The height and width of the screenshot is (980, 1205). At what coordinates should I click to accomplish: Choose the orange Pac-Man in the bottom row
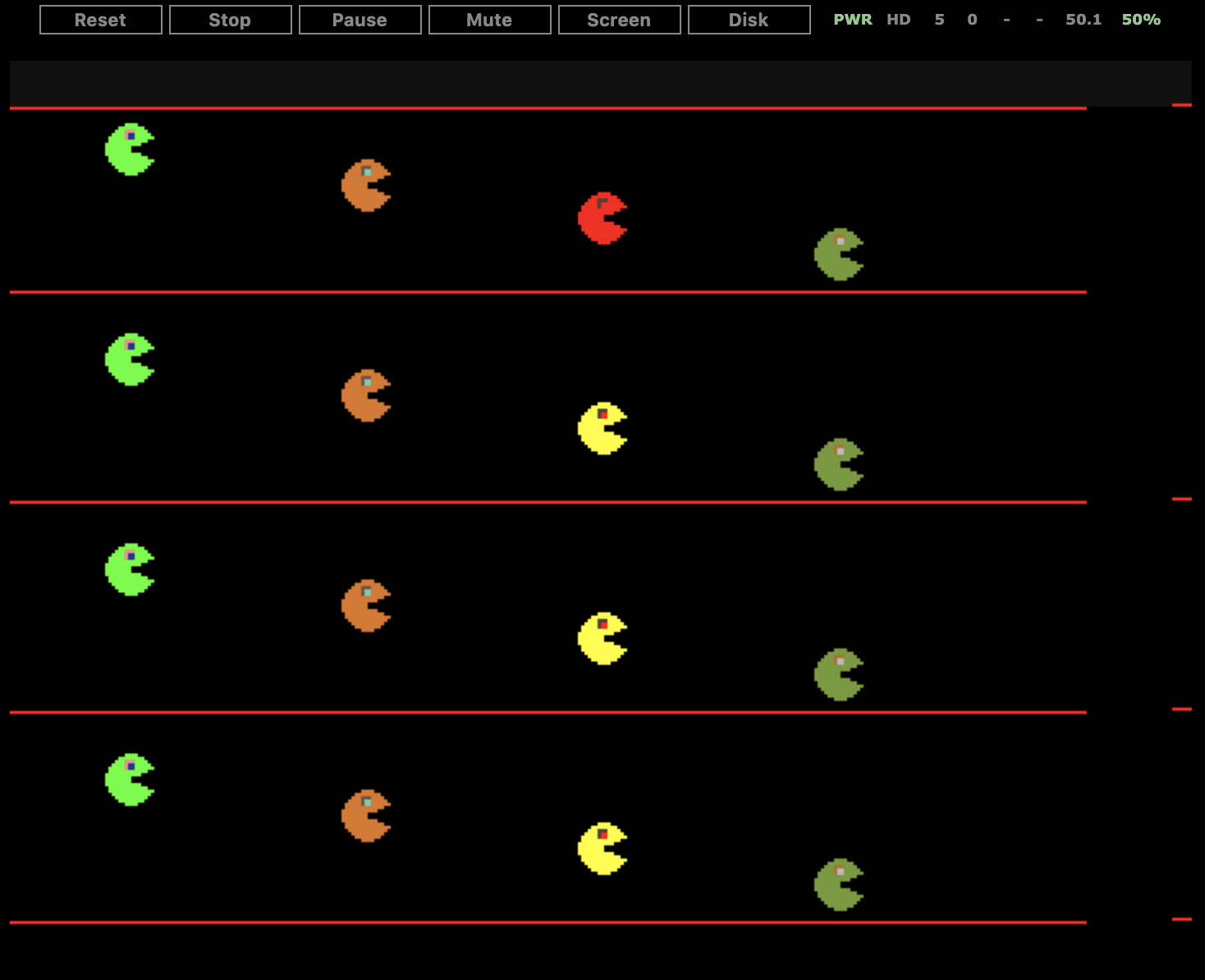click(x=366, y=816)
